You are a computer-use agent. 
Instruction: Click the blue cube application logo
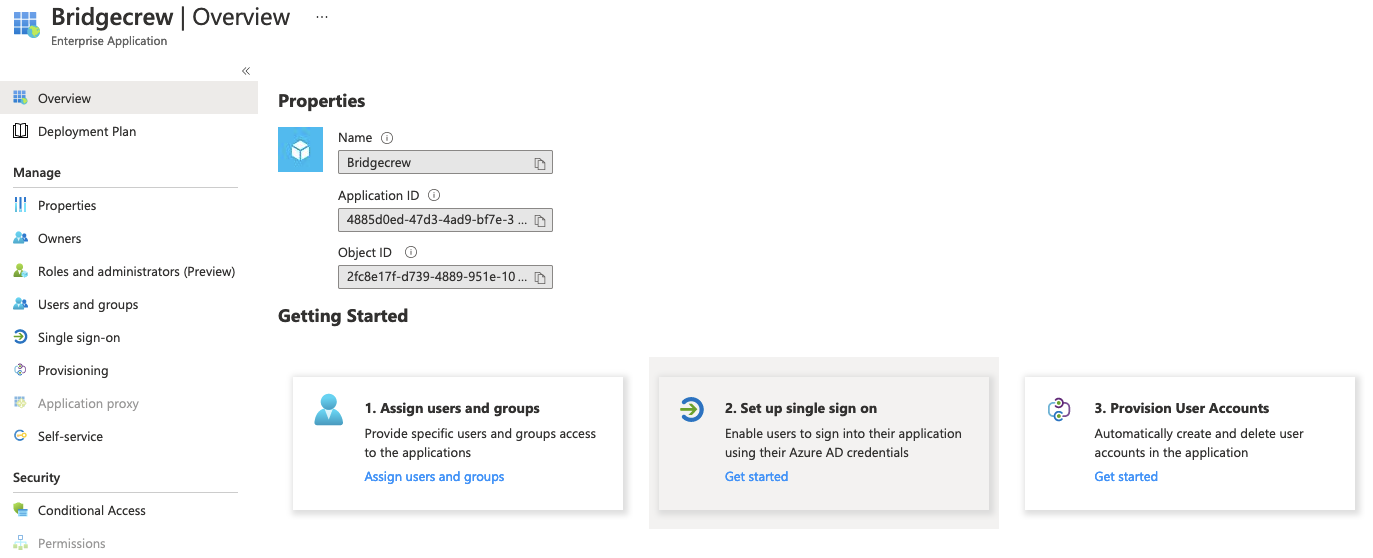tap(300, 150)
